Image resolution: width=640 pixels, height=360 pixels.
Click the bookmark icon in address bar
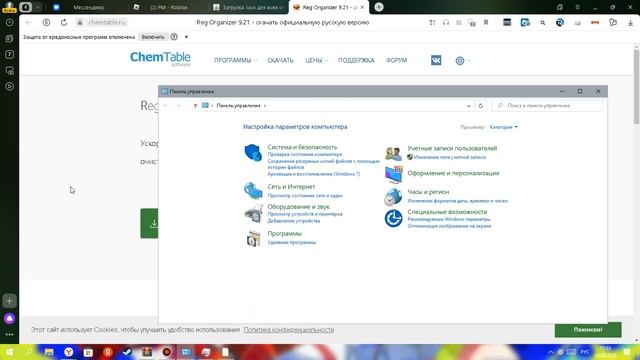click(x=486, y=22)
